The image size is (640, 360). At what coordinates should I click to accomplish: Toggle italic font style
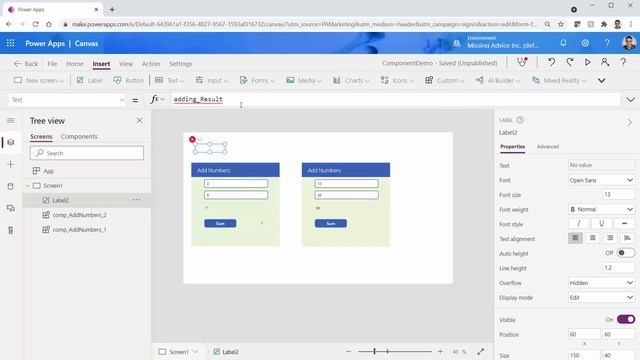(578, 223)
